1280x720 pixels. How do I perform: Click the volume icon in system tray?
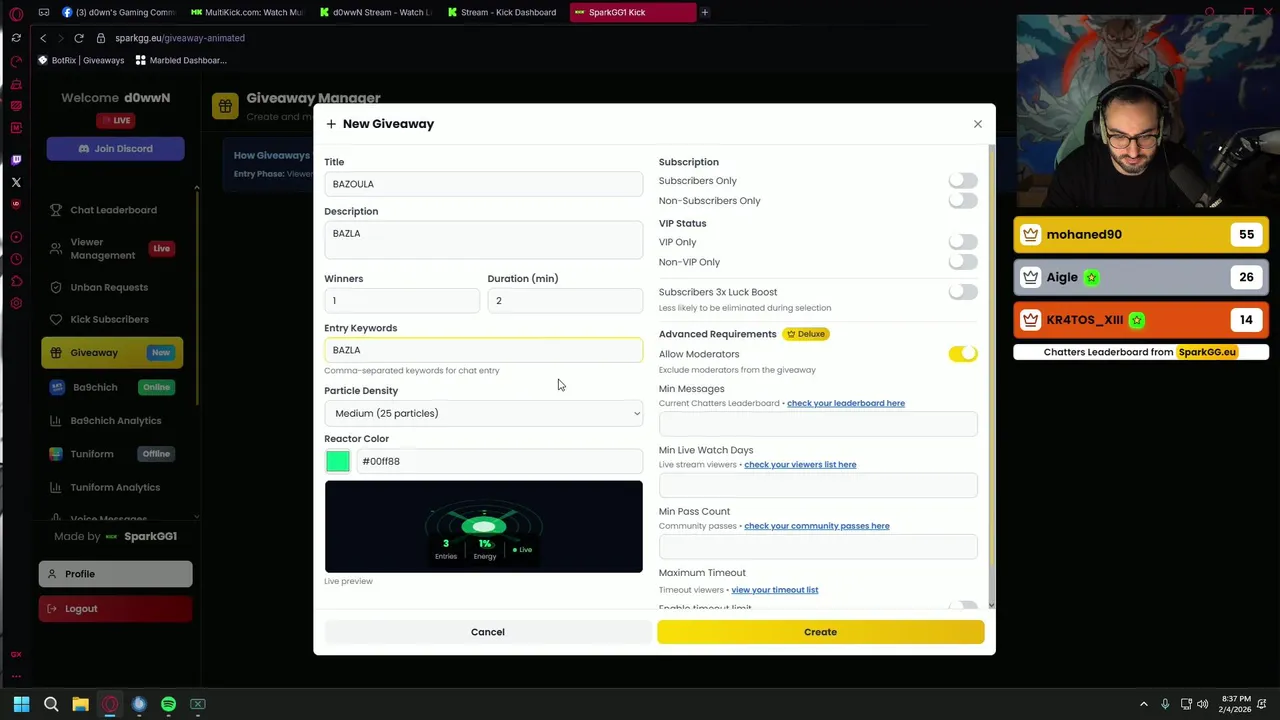1202,704
